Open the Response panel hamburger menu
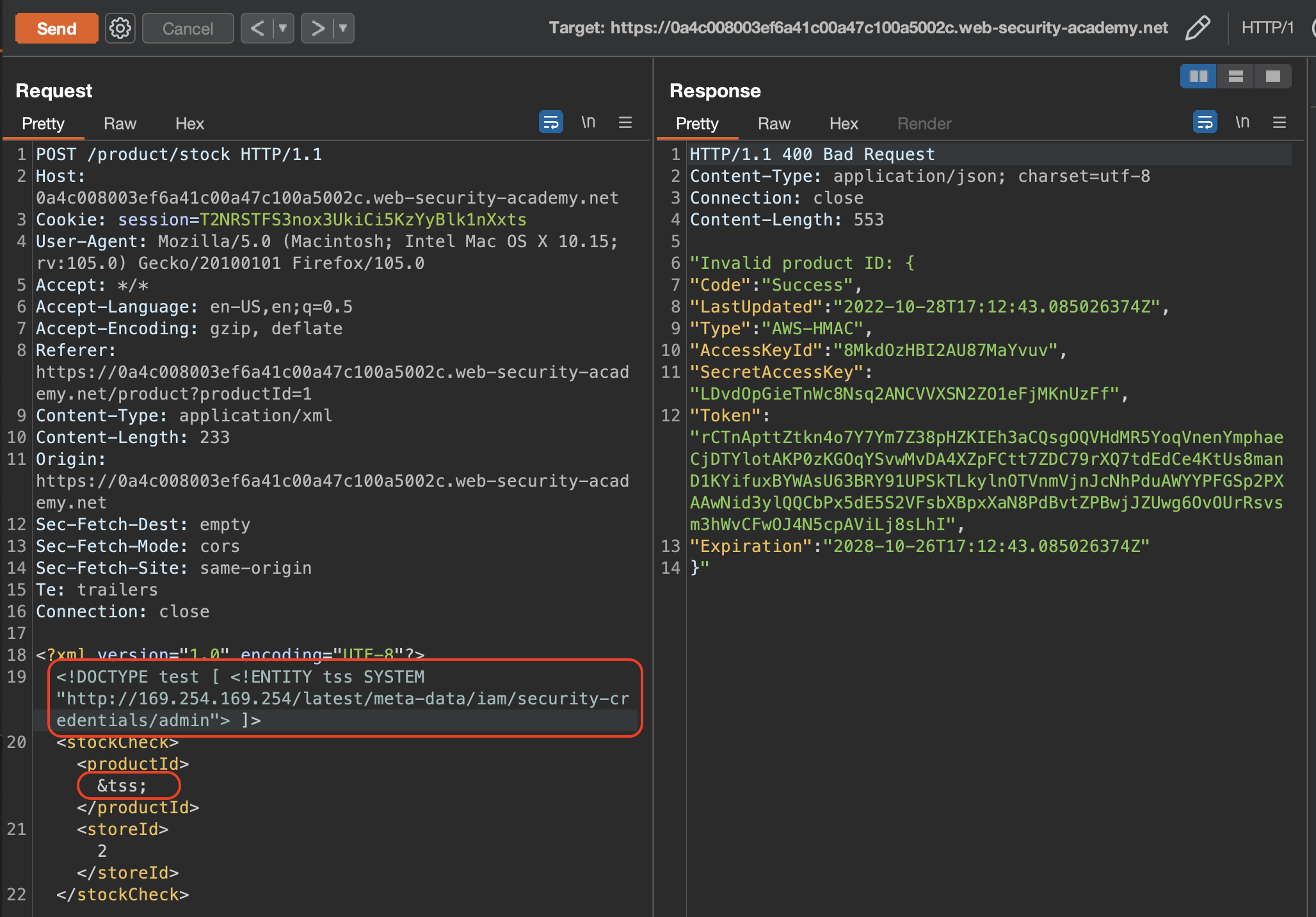The height and width of the screenshot is (917, 1316). (1280, 122)
